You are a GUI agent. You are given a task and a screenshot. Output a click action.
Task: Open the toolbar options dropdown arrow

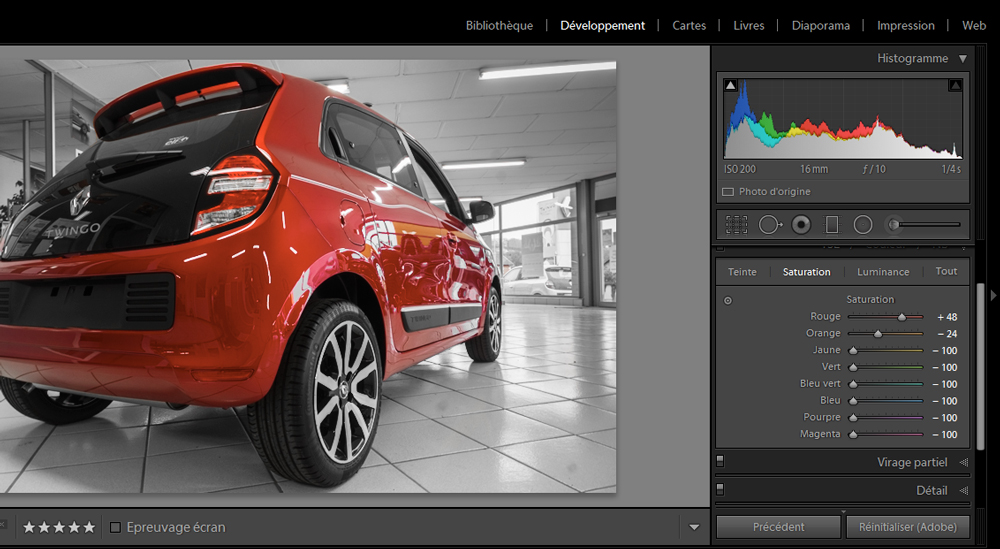694,527
